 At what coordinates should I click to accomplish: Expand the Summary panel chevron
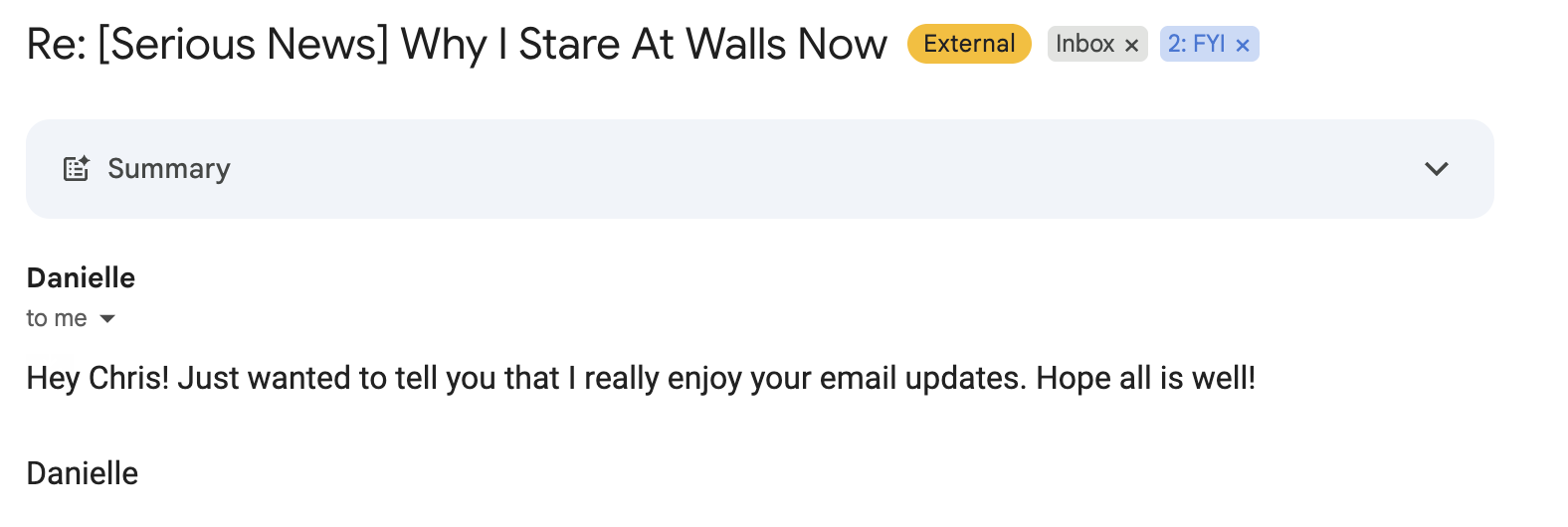(x=1436, y=169)
